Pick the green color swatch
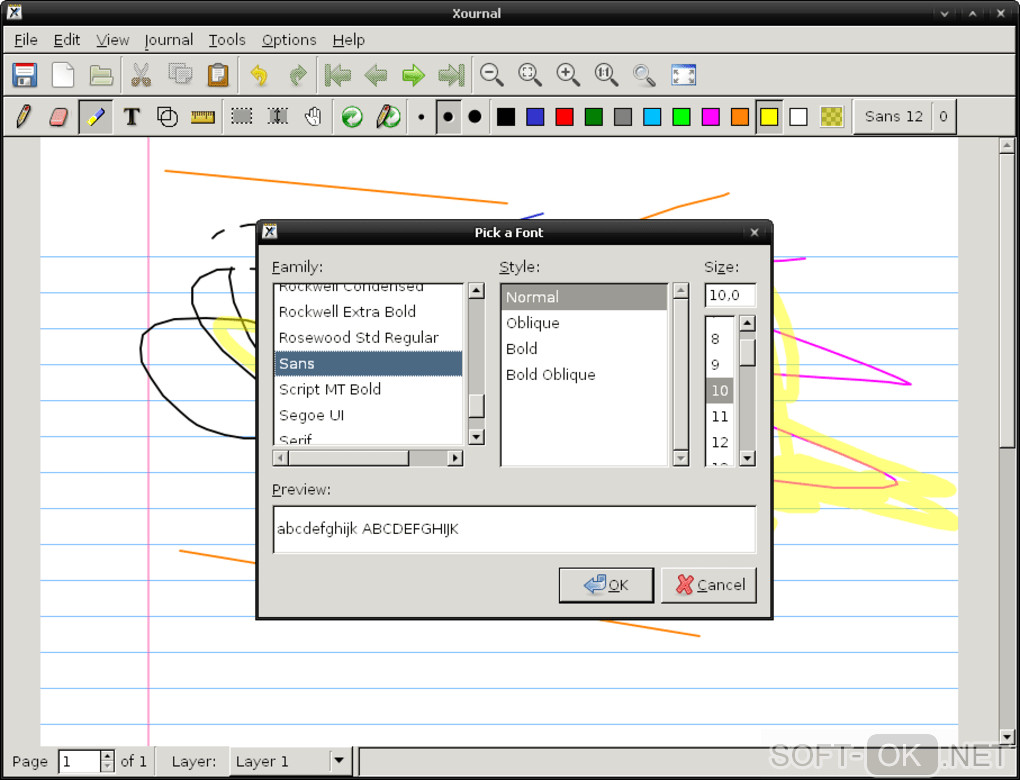The width and height of the screenshot is (1020, 780). pyautogui.click(x=593, y=117)
